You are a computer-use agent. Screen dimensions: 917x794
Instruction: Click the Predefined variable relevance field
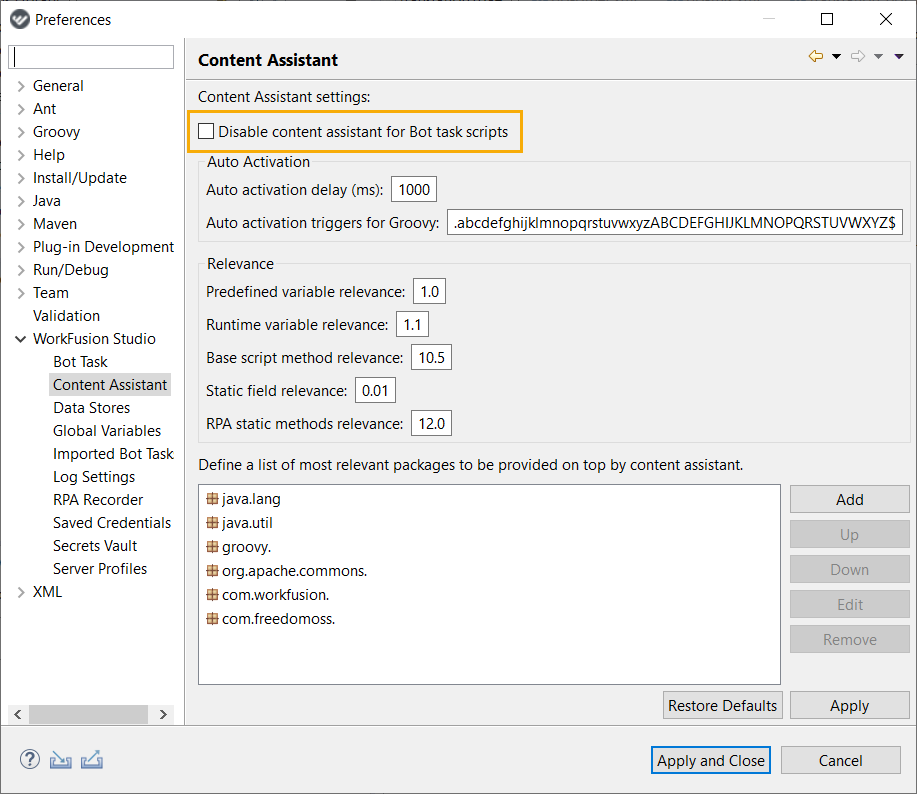click(429, 292)
